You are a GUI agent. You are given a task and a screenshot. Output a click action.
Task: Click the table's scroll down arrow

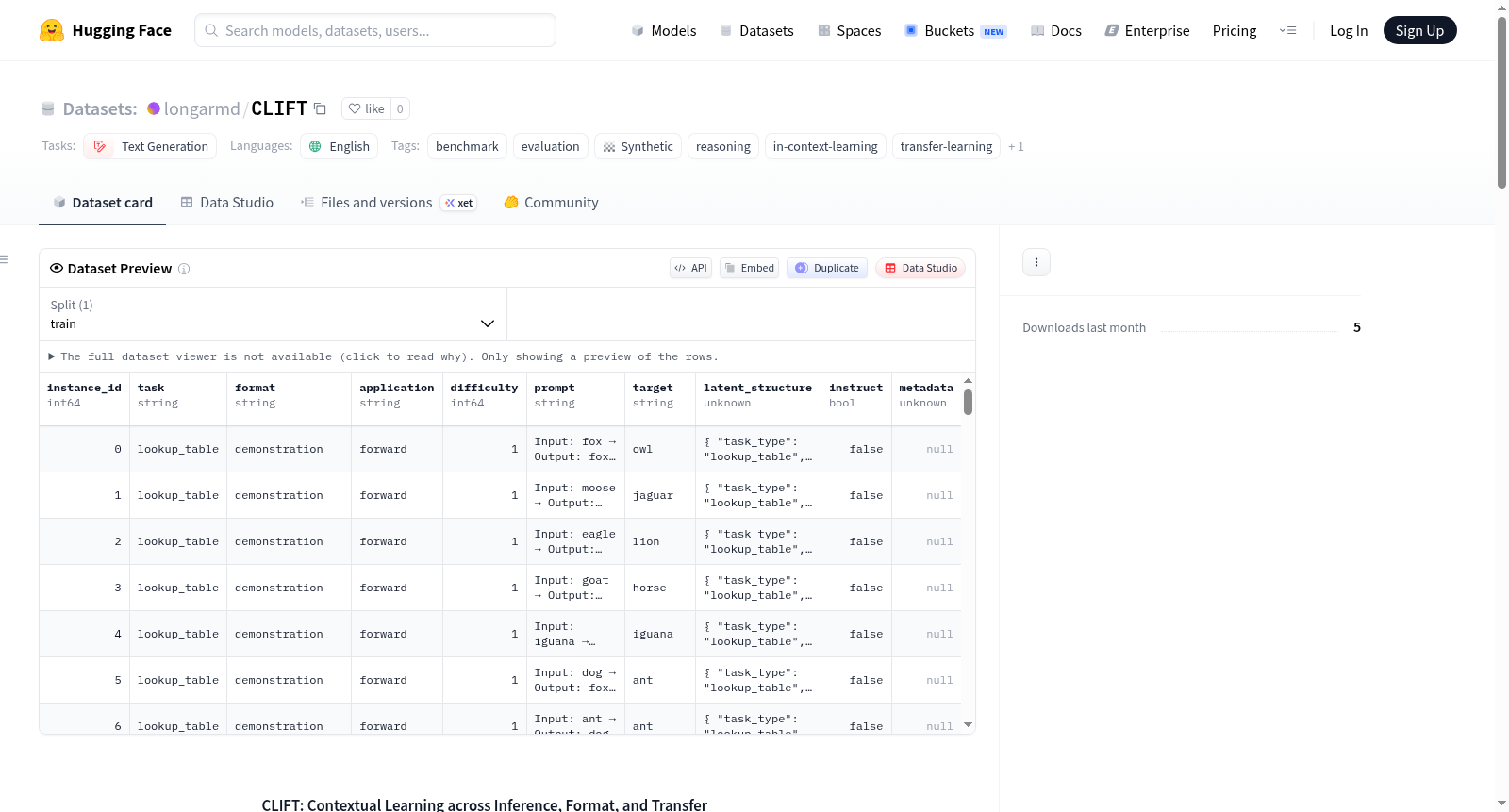pyautogui.click(x=968, y=725)
